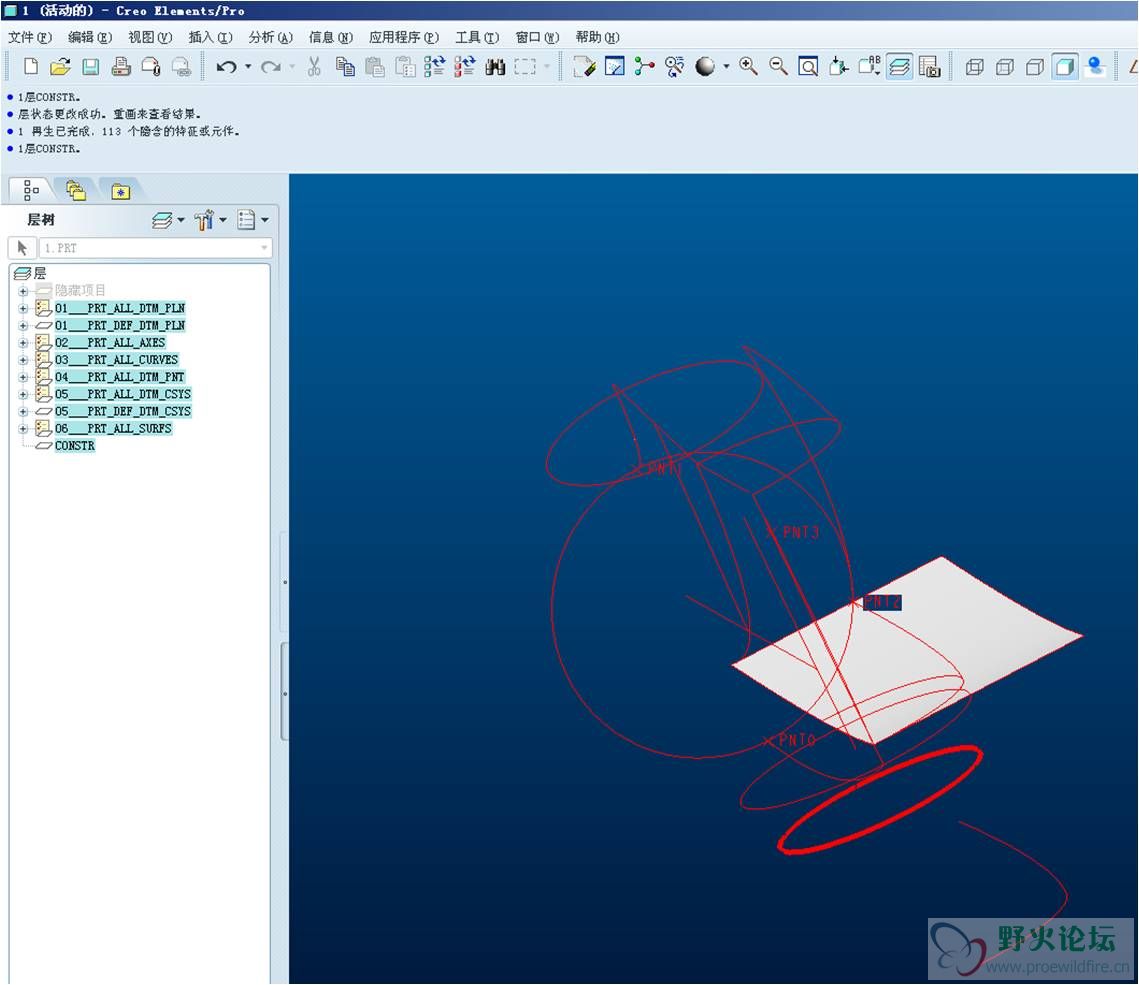Image resolution: width=1139 pixels, height=985 pixels.
Task: Expand the 02___PRT_ALL_AXES layer
Action: tap(23, 343)
